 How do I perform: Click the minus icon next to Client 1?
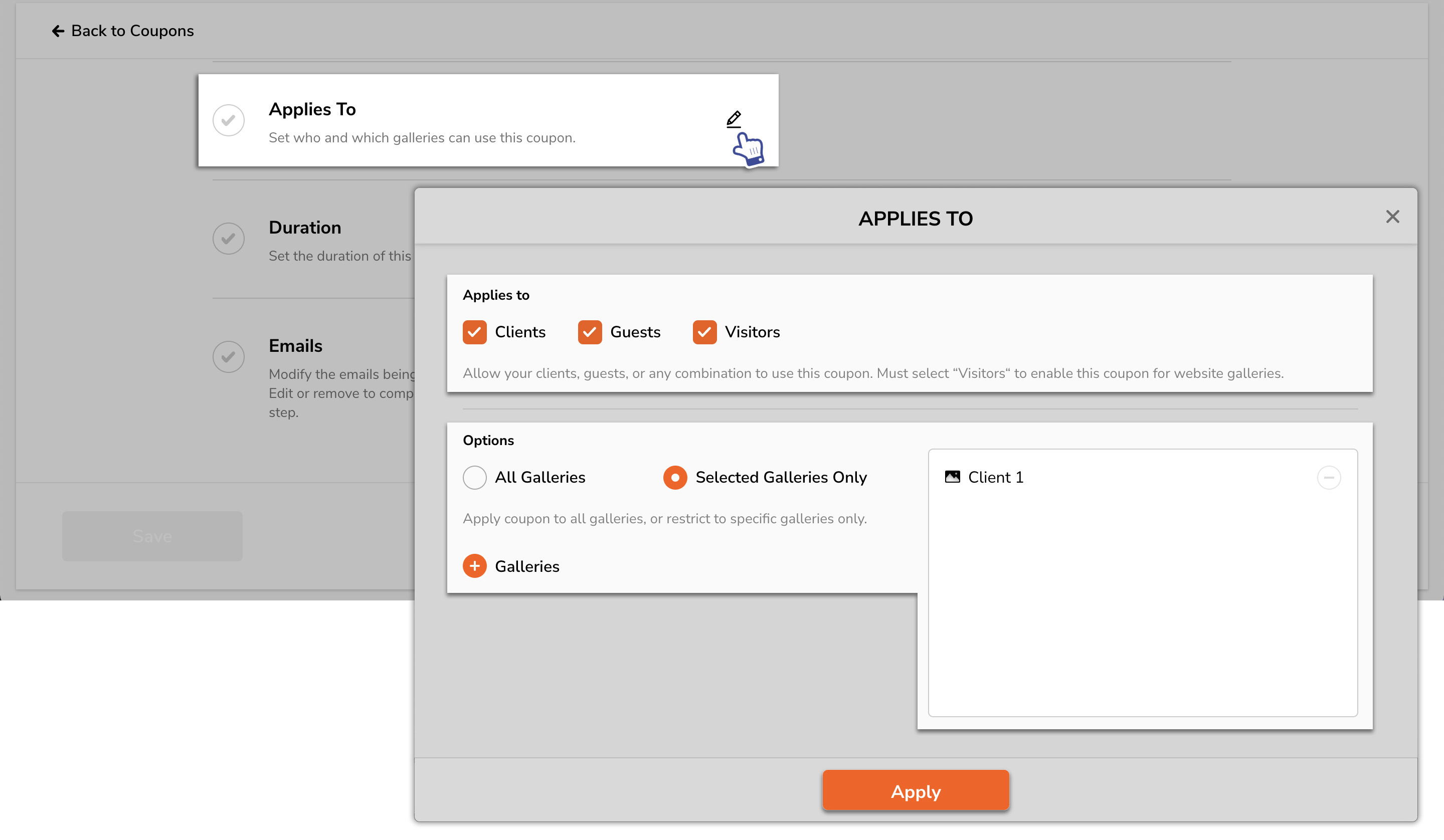(x=1330, y=478)
